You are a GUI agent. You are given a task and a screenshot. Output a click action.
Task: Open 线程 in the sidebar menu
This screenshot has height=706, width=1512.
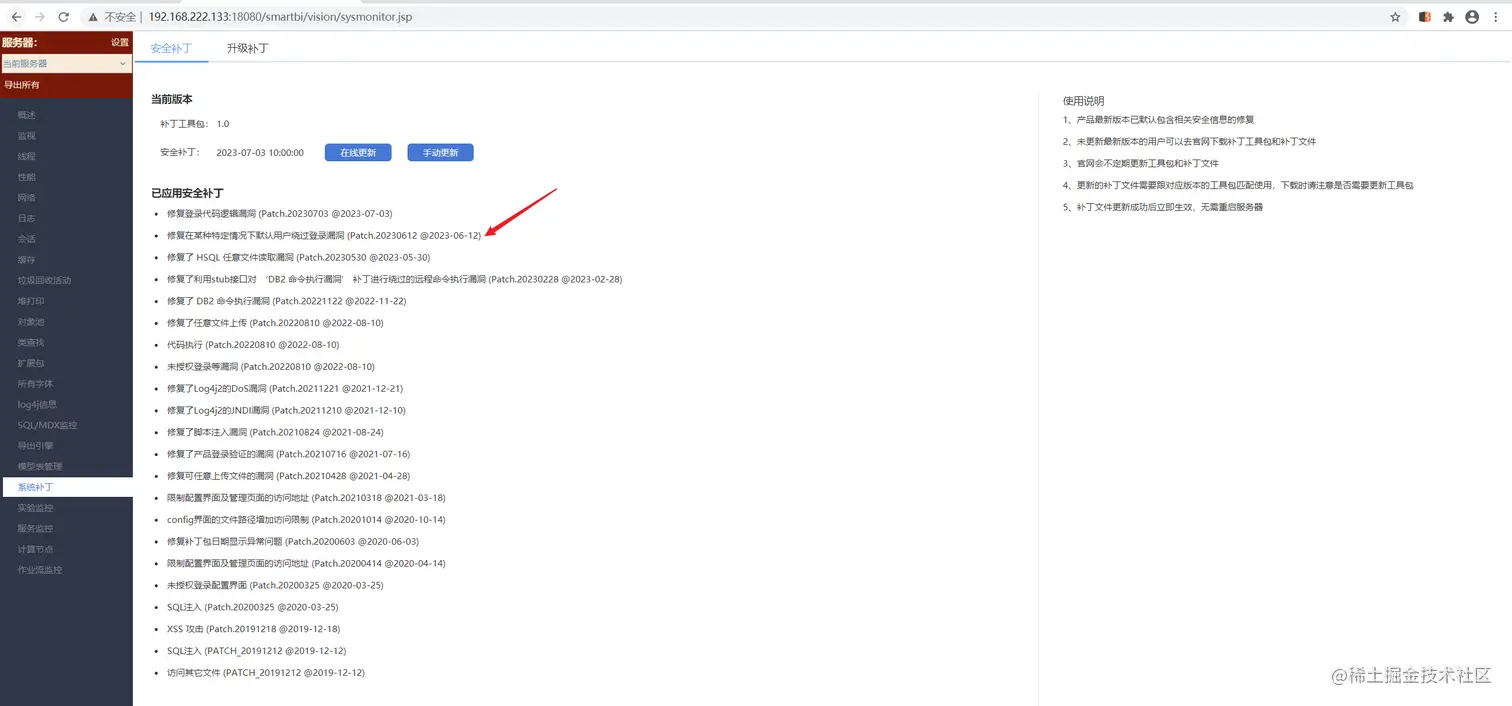coord(27,156)
